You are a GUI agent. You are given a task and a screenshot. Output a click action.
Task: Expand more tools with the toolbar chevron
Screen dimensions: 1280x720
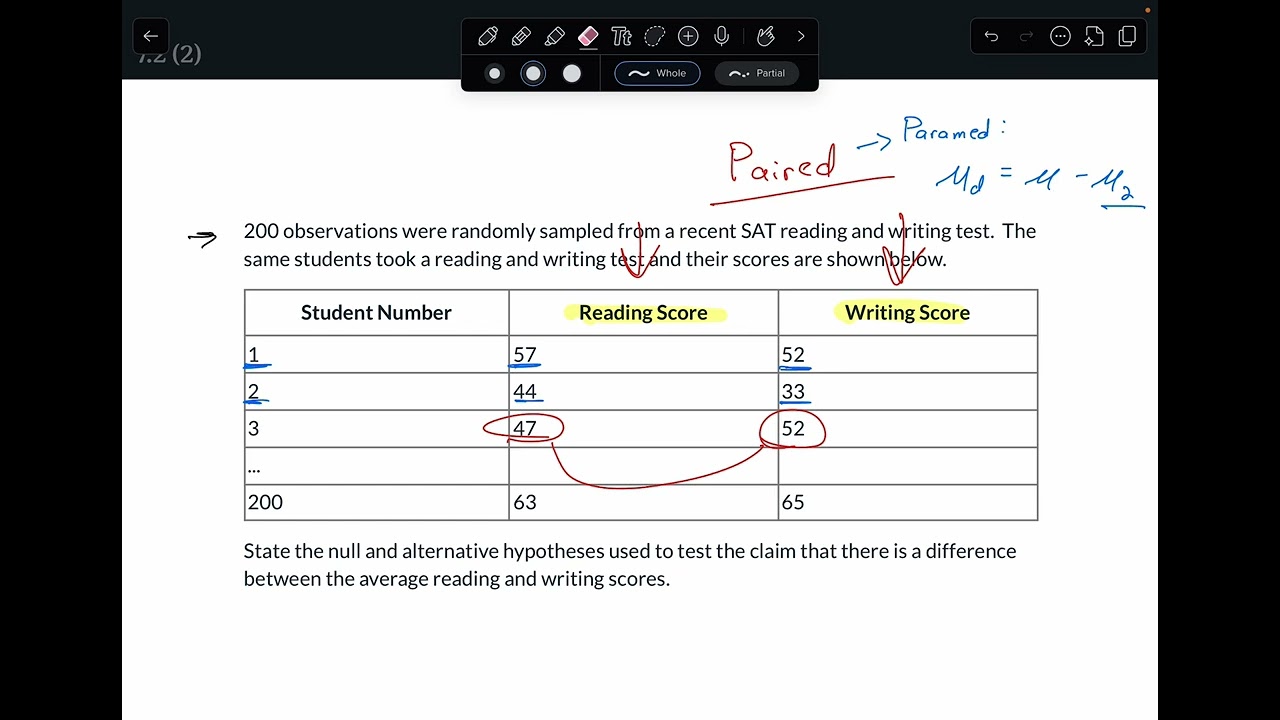point(801,37)
